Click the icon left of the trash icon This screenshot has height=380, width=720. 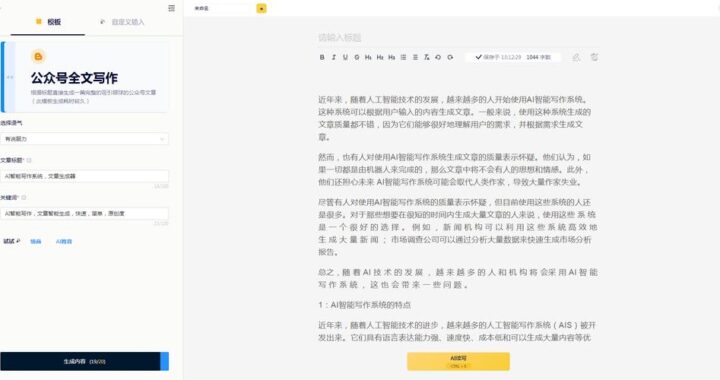pos(576,57)
